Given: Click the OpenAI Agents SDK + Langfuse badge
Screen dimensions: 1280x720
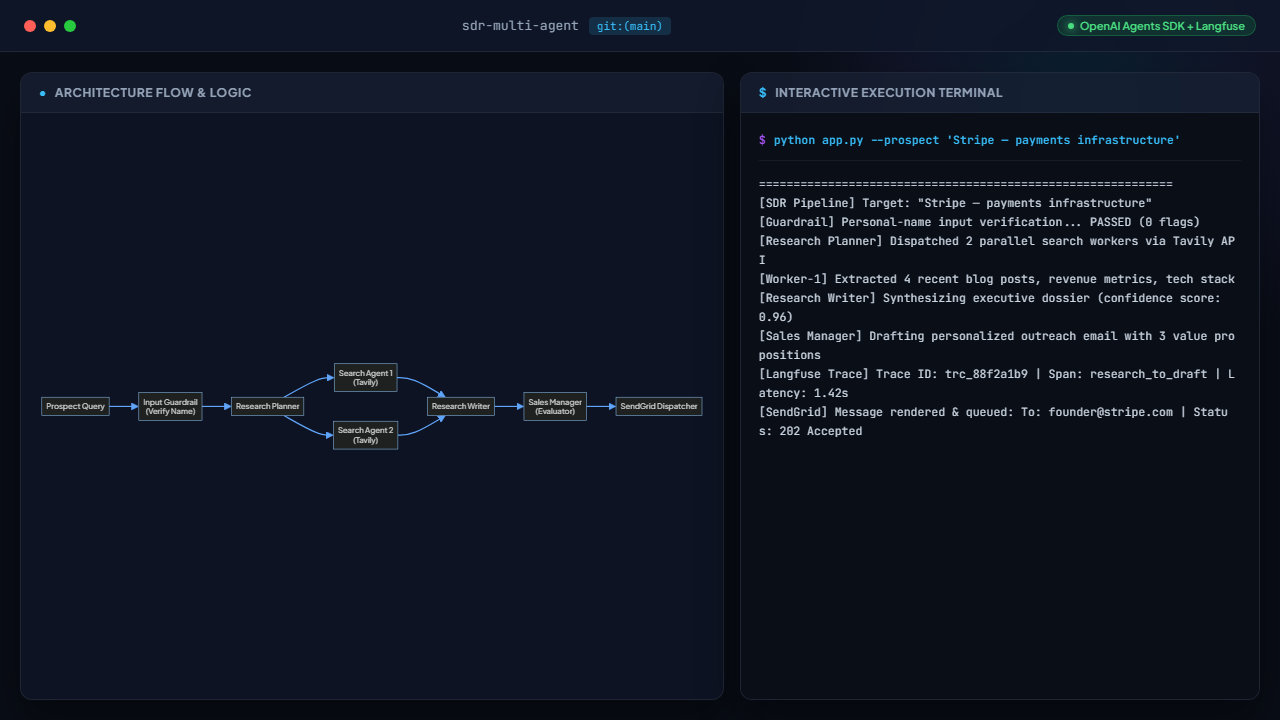Looking at the screenshot, I should [1156, 26].
